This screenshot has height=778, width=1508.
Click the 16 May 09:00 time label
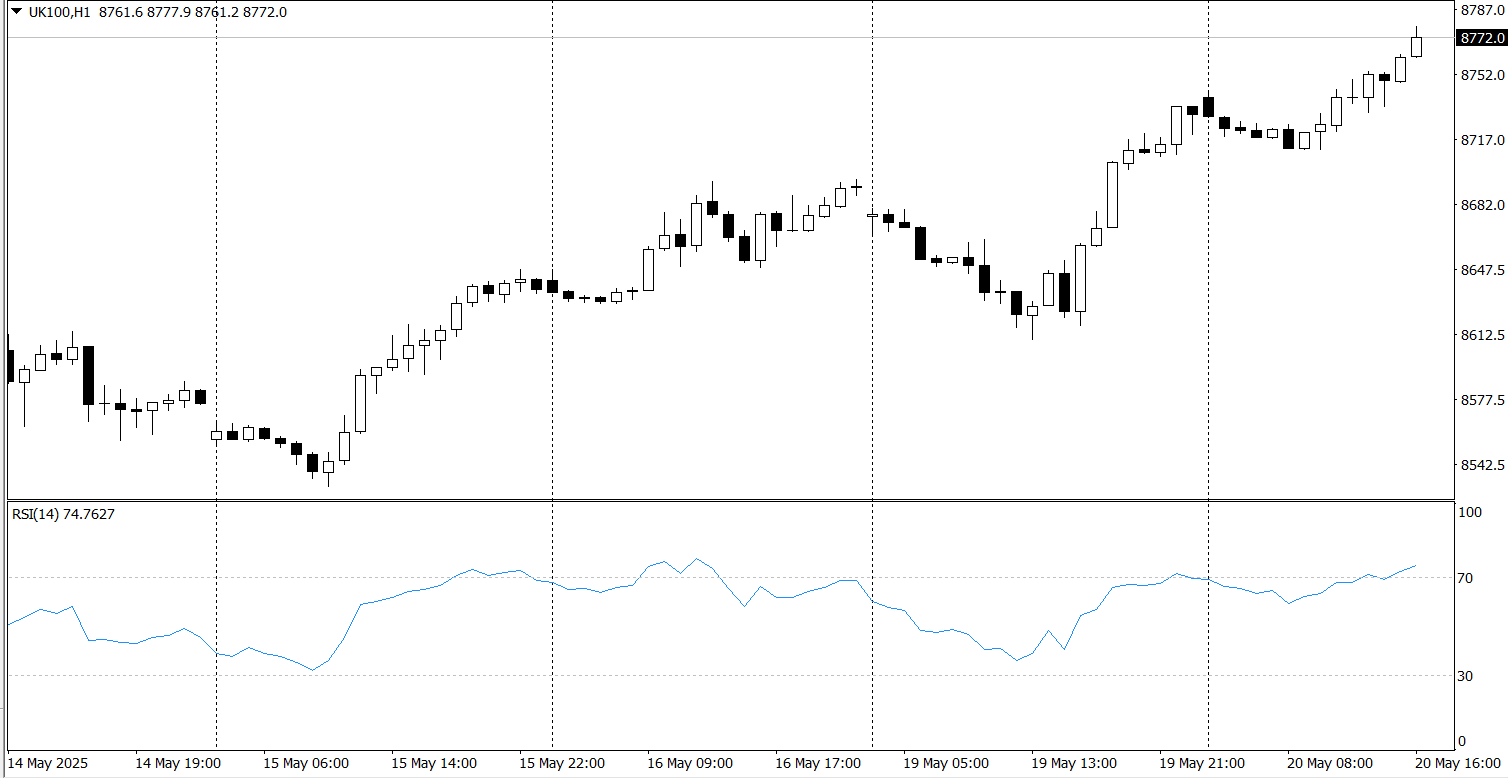coord(690,763)
